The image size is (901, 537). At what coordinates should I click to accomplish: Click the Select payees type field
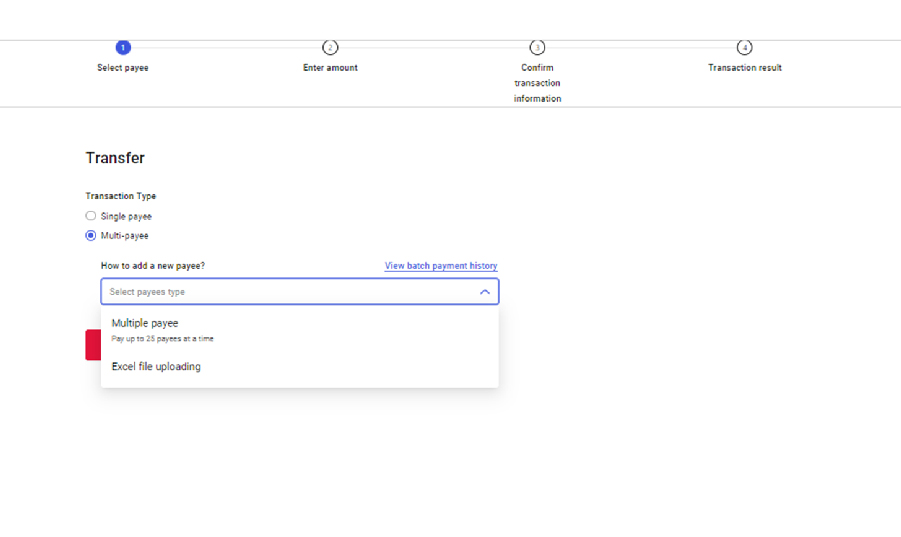[280, 292]
